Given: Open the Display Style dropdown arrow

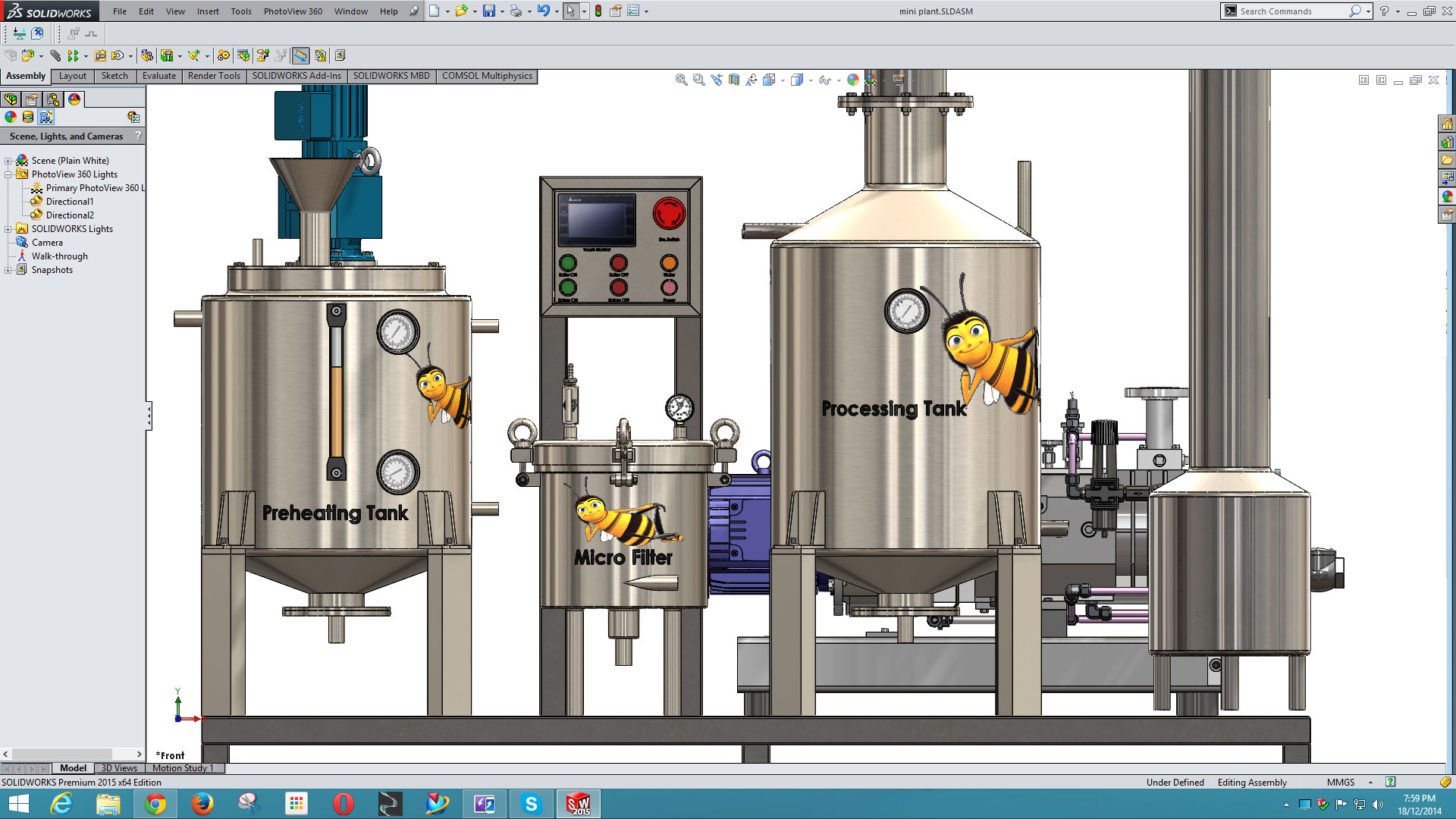Looking at the screenshot, I should [810, 80].
